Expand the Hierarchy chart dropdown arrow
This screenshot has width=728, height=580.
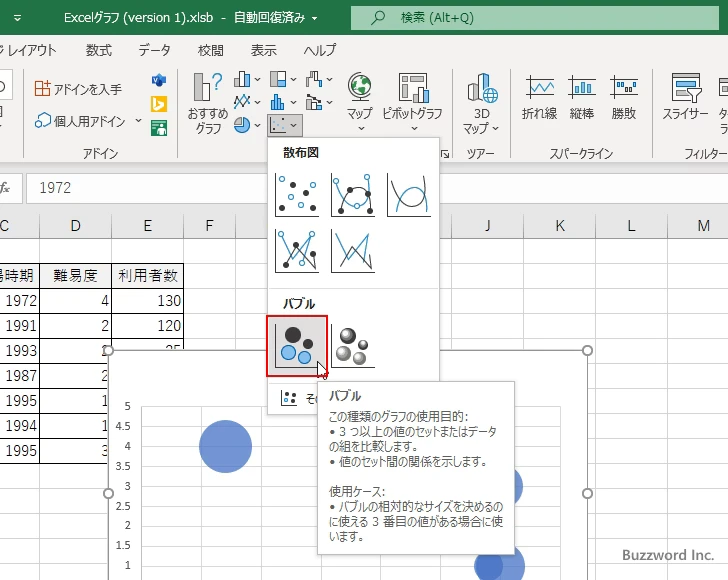pyautogui.click(x=293, y=79)
